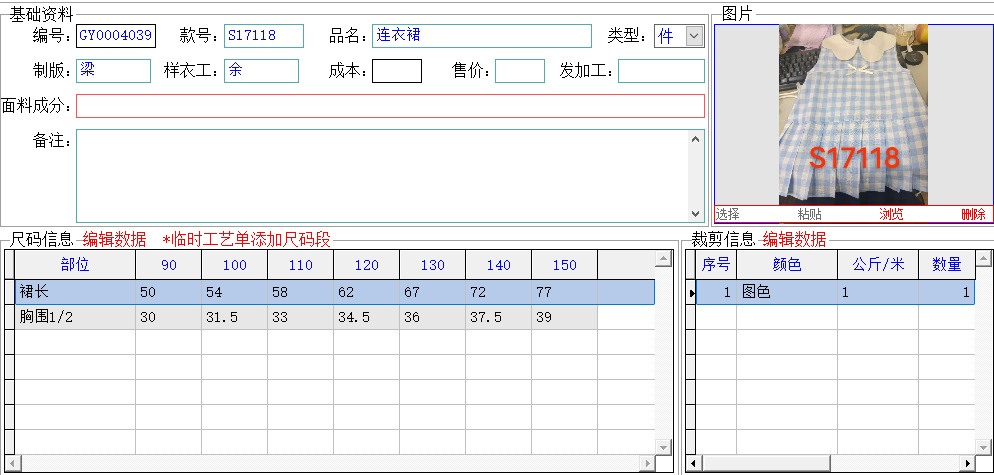This screenshot has height=475, width=994.
Task: Click 粘贴 under the picture
Action: tap(810, 214)
